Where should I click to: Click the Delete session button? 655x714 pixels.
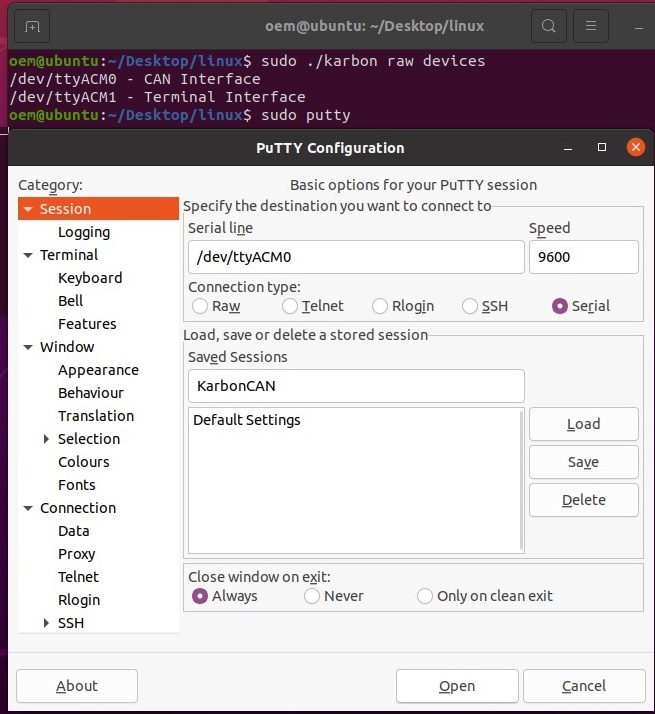pos(583,500)
